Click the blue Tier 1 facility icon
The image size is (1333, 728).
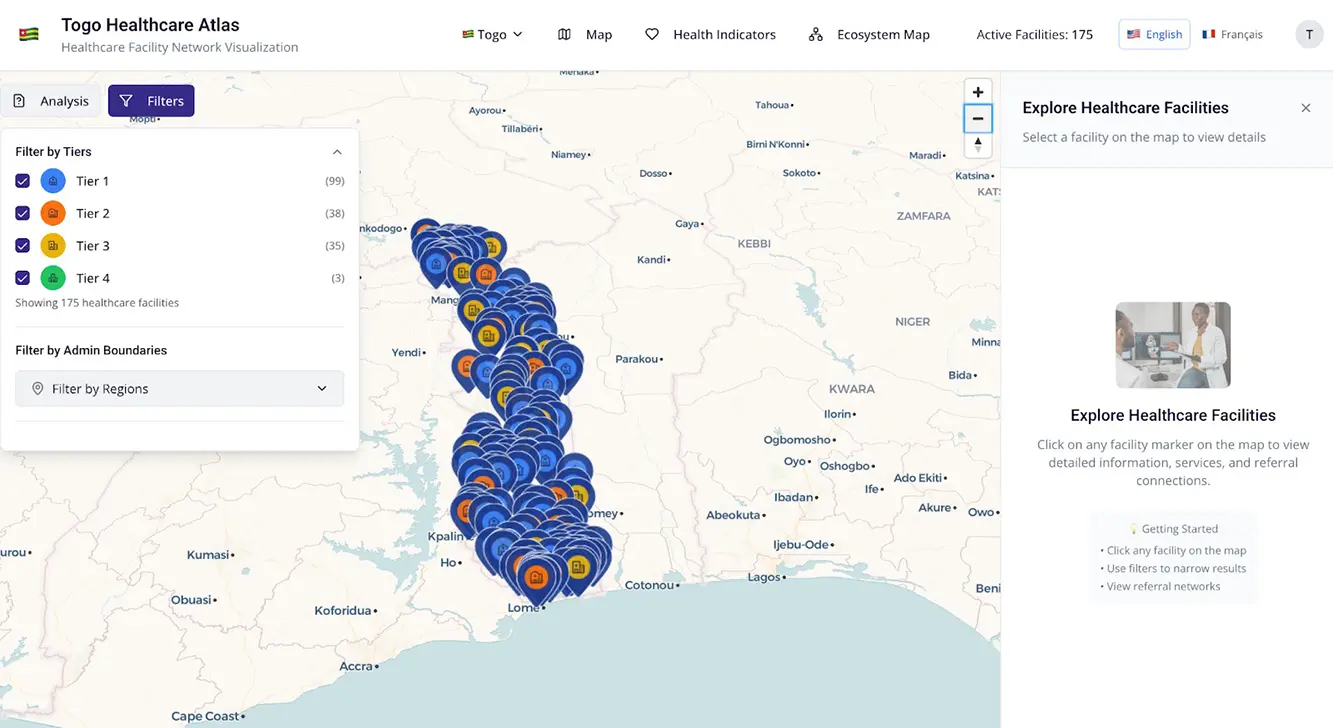pyautogui.click(x=53, y=181)
